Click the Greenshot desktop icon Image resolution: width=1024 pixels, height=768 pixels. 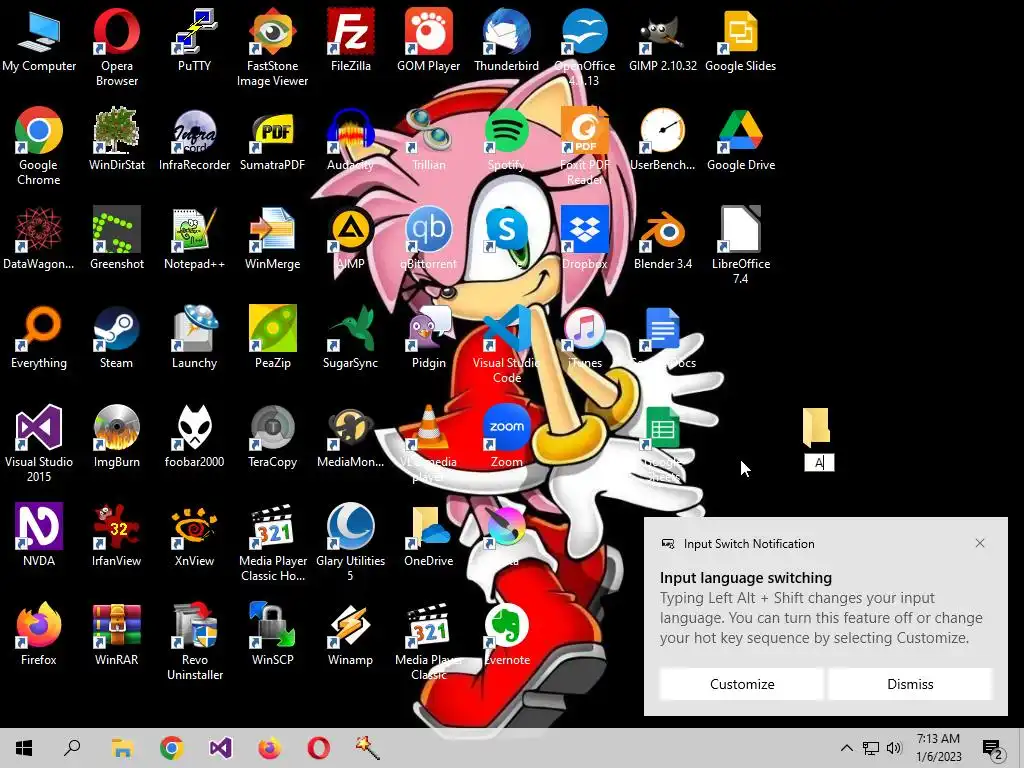116,229
